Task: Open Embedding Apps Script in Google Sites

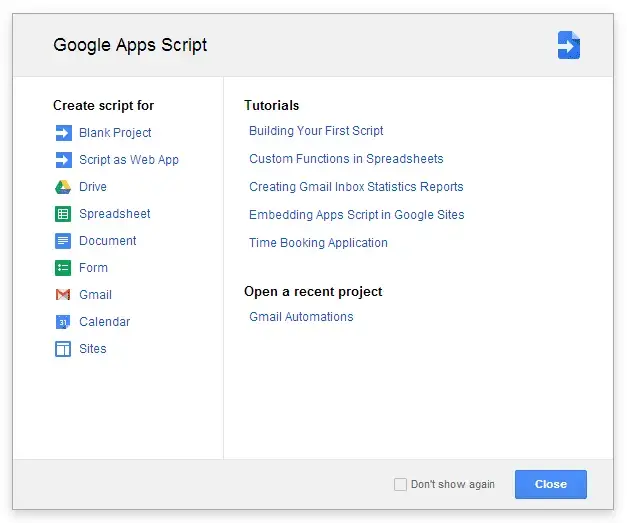Action: click(x=356, y=215)
